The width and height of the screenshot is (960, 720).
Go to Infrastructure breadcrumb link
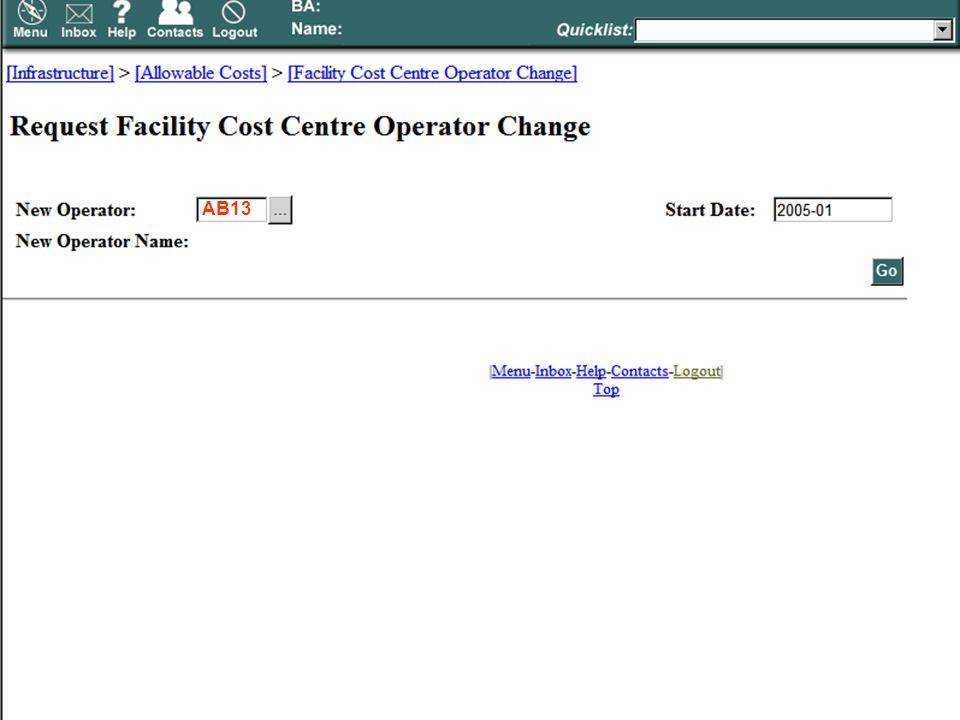(60, 73)
